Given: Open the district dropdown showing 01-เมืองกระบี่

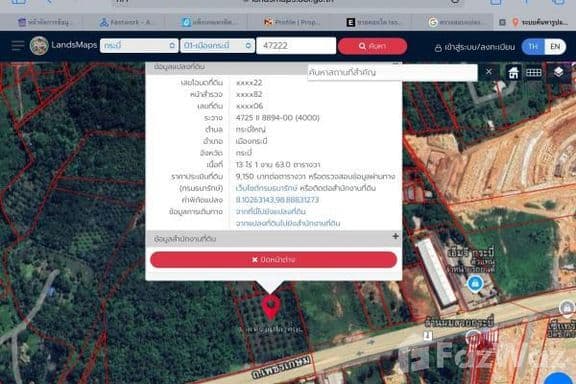Looking at the screenshot, I should [217, 46].
